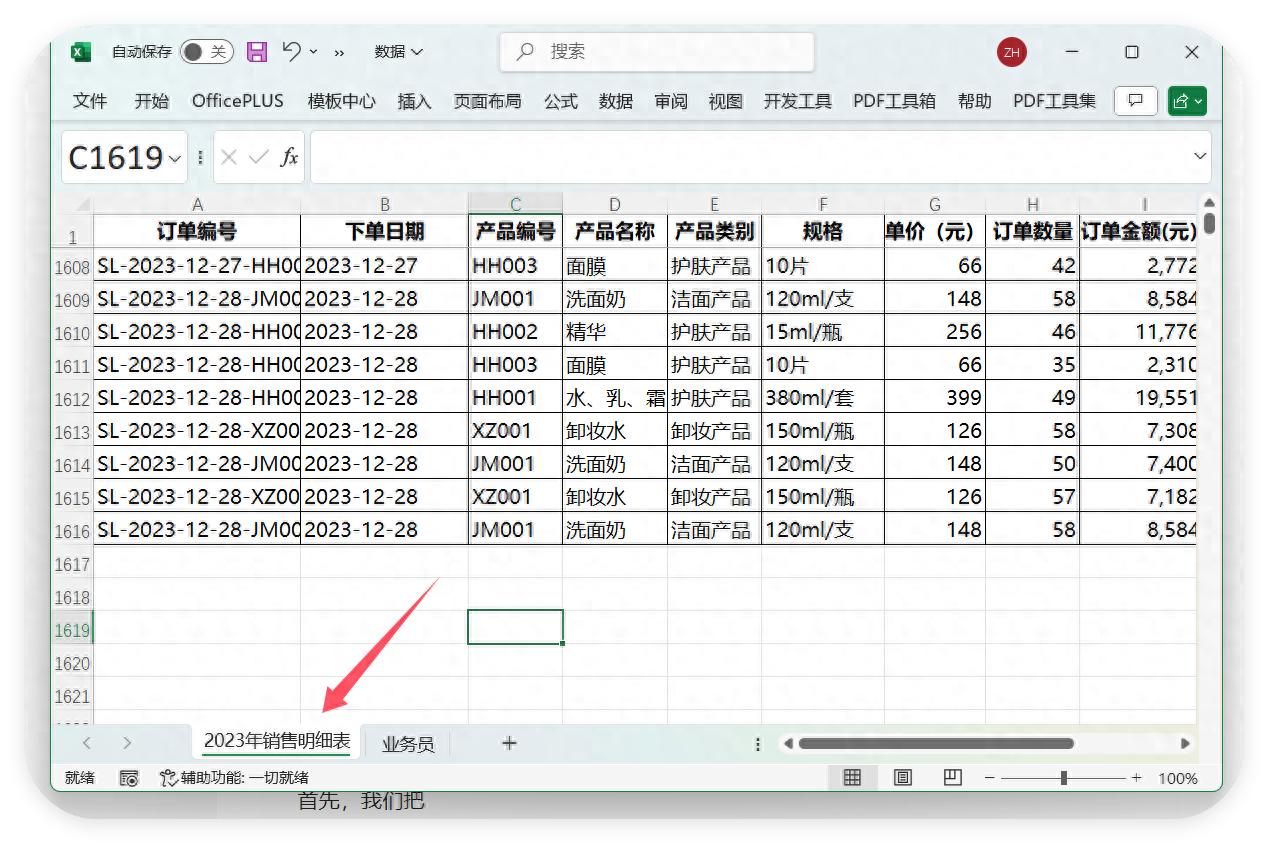Viewport: 1268px width, 843px height.
Task: Open the 数据 title dropdown
Action: (x=399, y=52)
